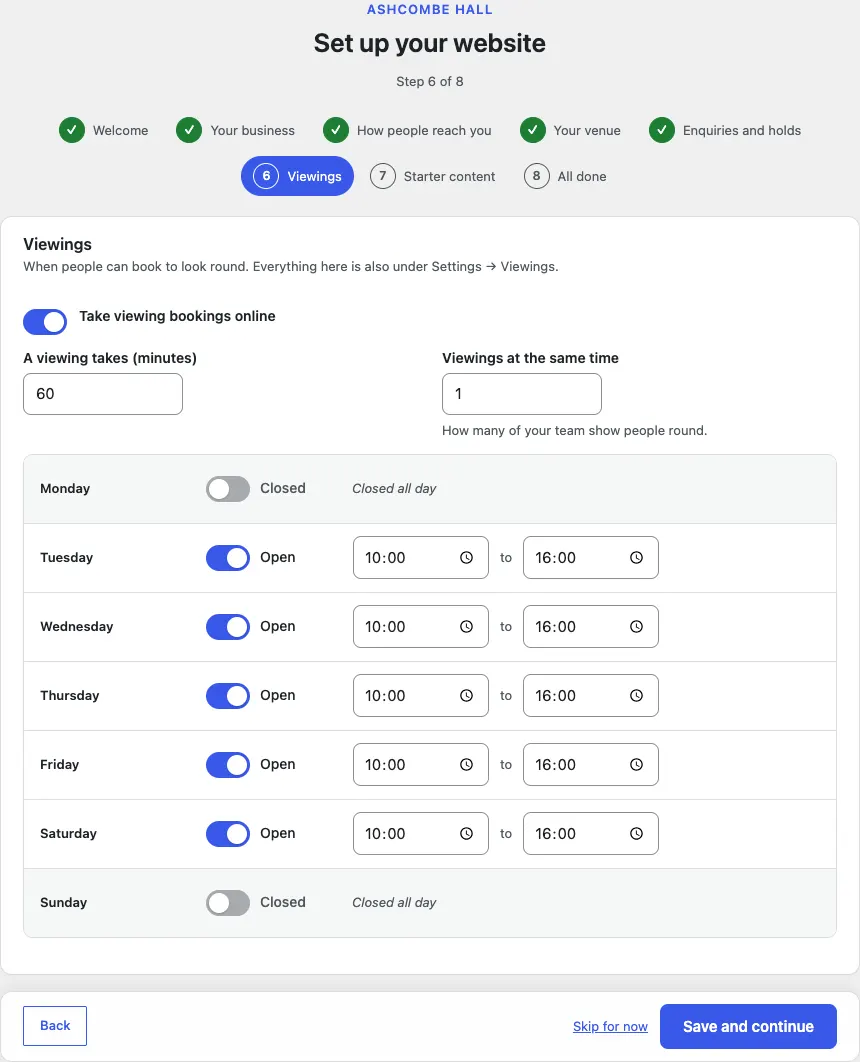
Task: Turn off Take viewing bookings online
Action: (45, 322)
